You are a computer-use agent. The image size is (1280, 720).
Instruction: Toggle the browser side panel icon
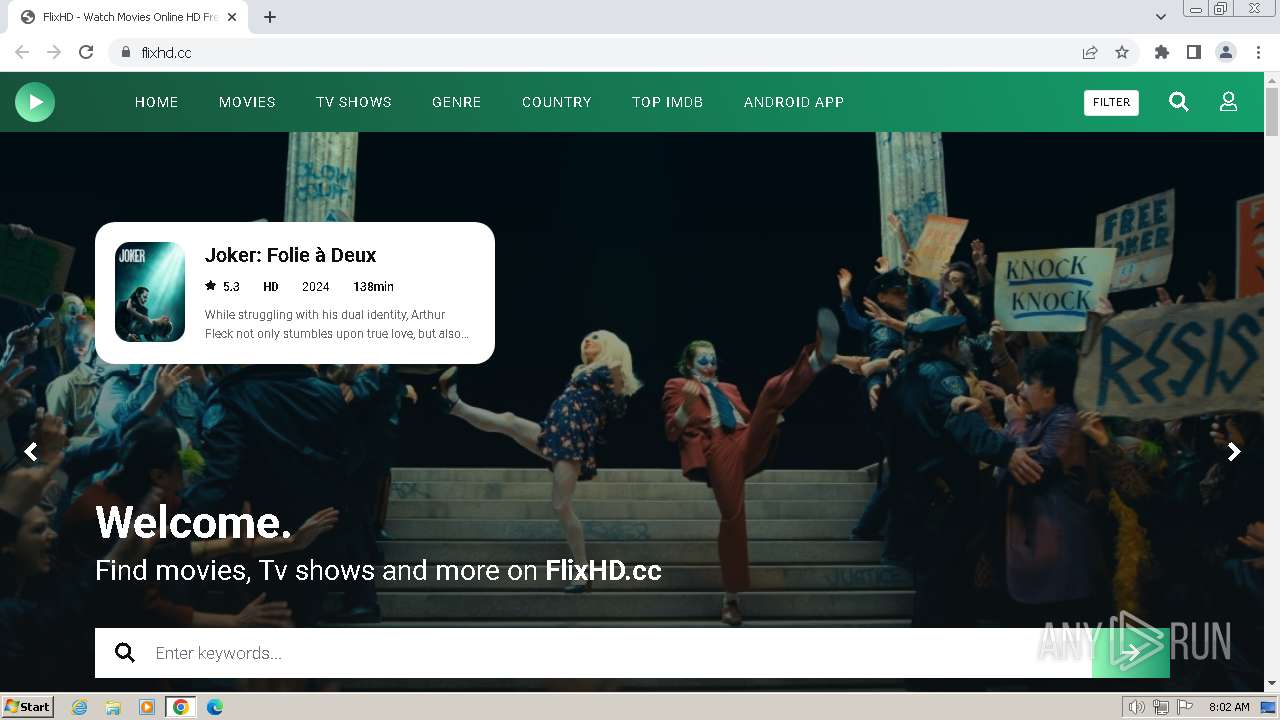(x=1193, y=52)
